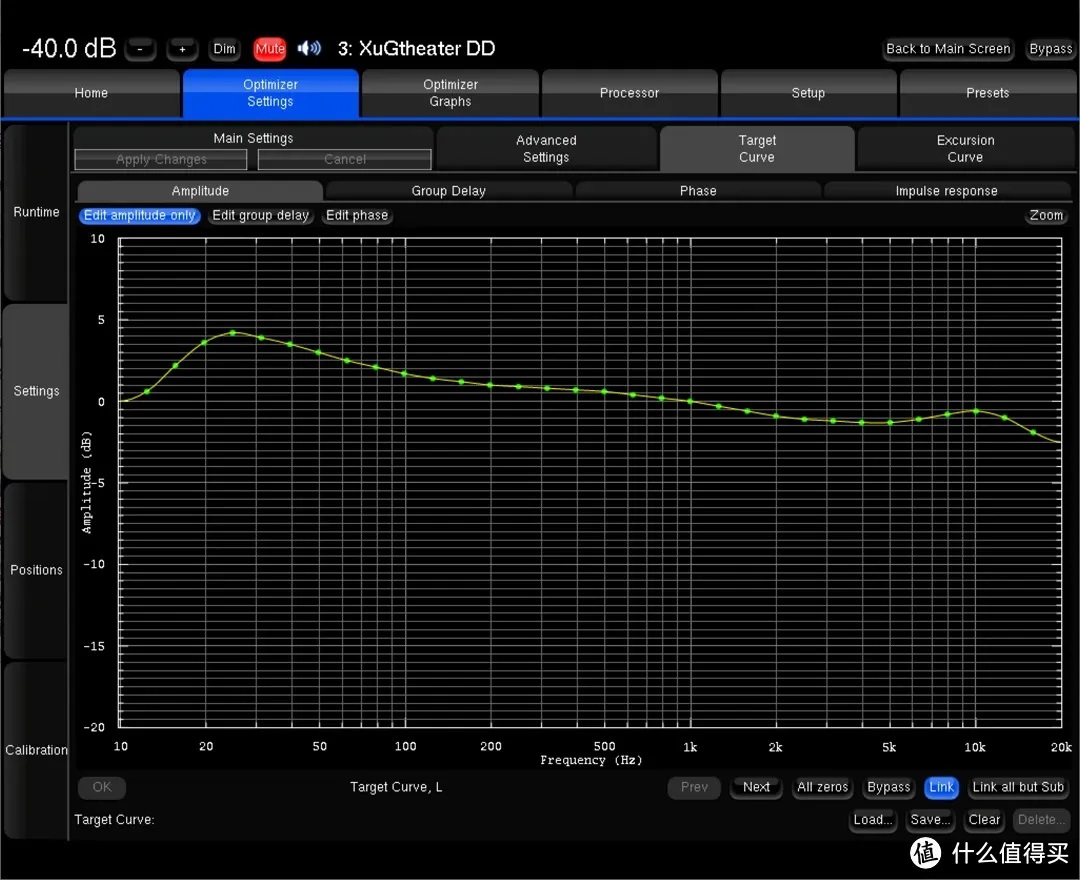The width and height of the screenshot is (1080, 880).
Task: Select the Amplitude graph tab
Action: (x=200, y=191)
